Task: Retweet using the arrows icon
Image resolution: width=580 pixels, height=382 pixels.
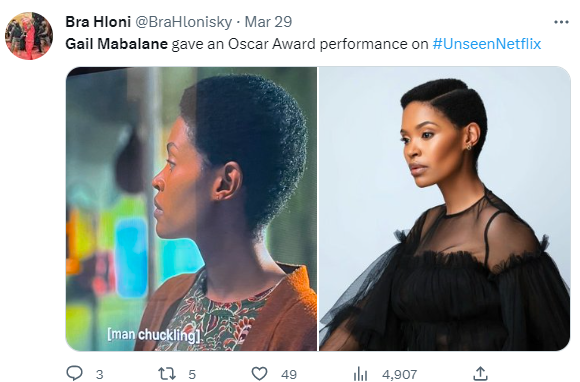Action: (167, 373)
